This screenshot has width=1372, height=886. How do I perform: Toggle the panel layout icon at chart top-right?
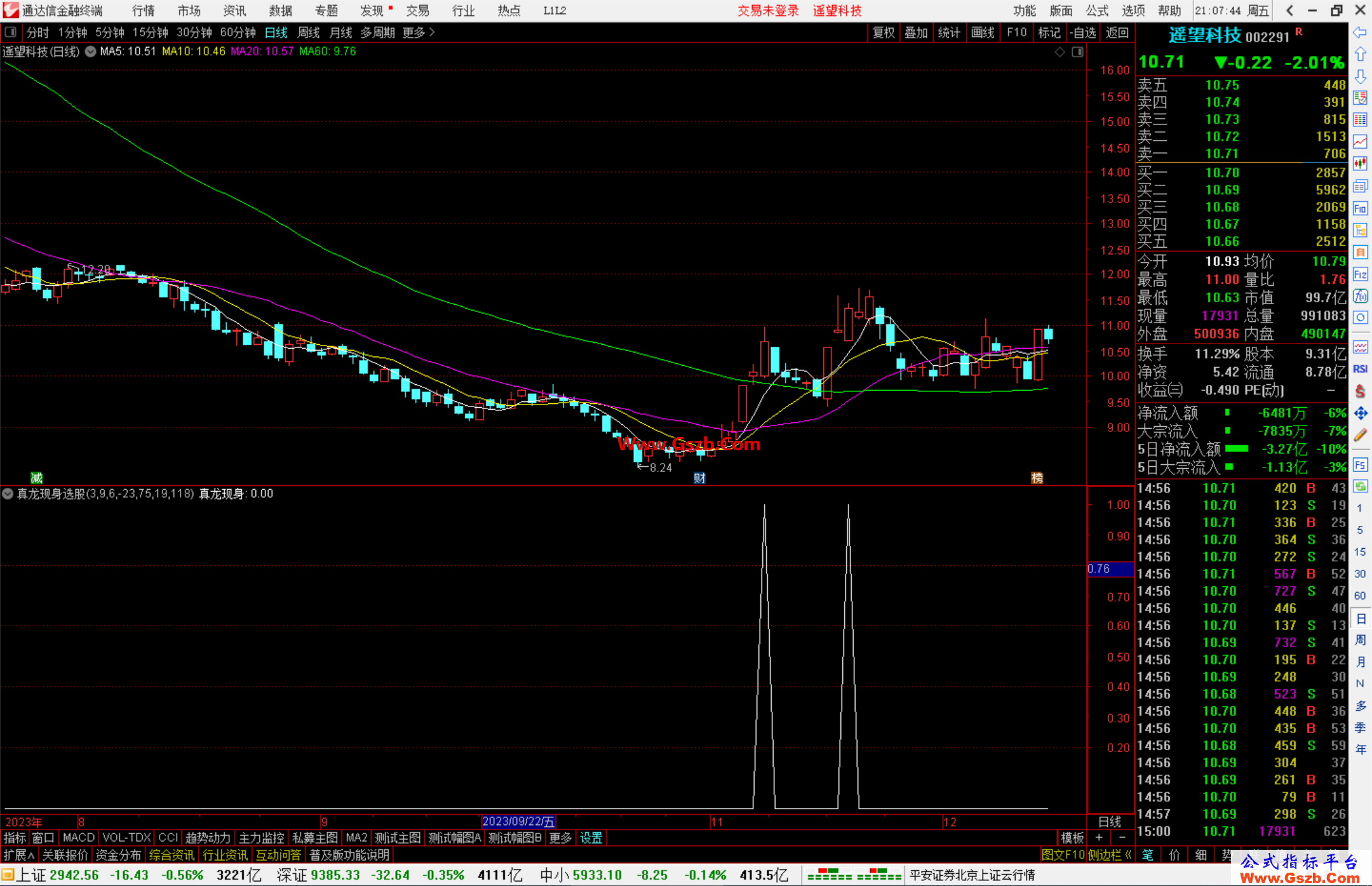tap(1077, 52)
